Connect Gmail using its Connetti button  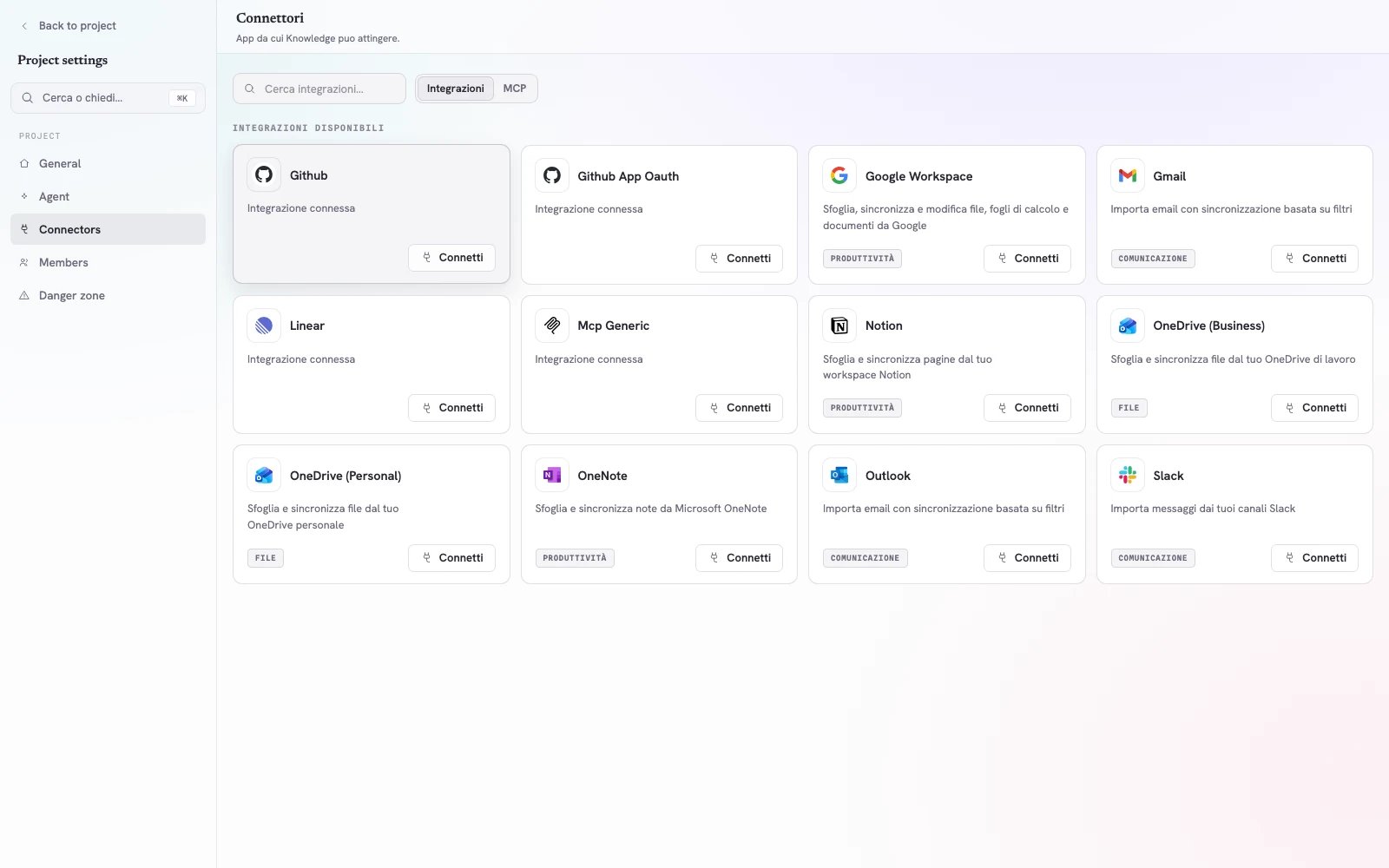[x=1314, y=259]
